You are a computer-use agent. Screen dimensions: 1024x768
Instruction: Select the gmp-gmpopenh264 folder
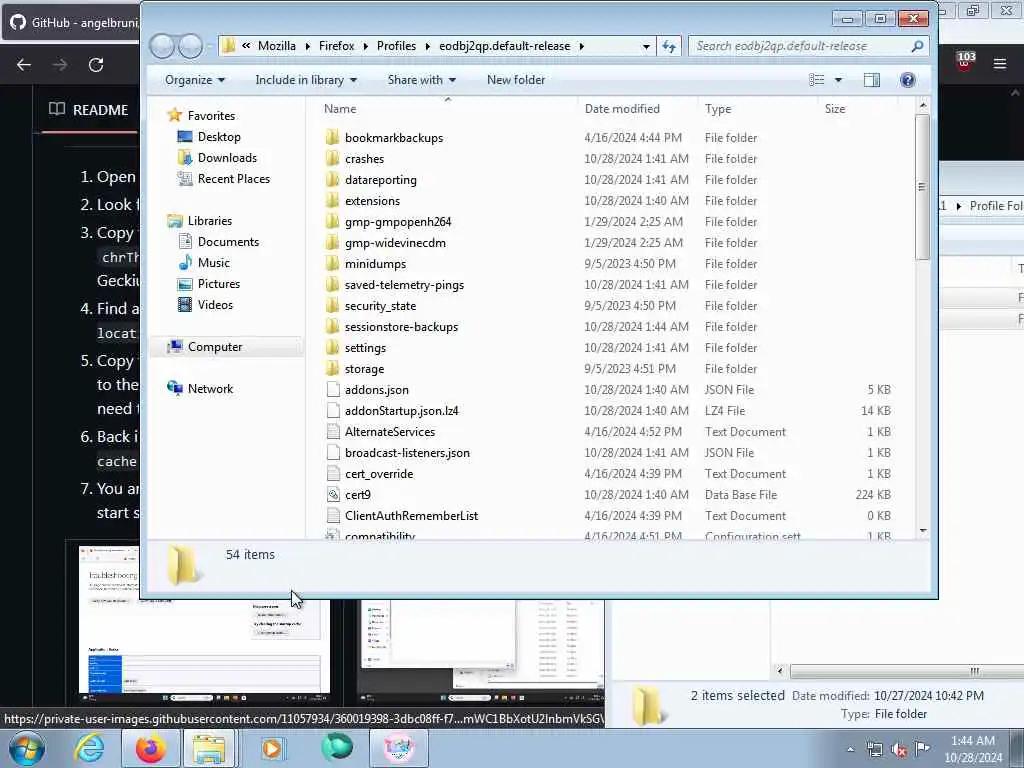click(x=397, y=221)
